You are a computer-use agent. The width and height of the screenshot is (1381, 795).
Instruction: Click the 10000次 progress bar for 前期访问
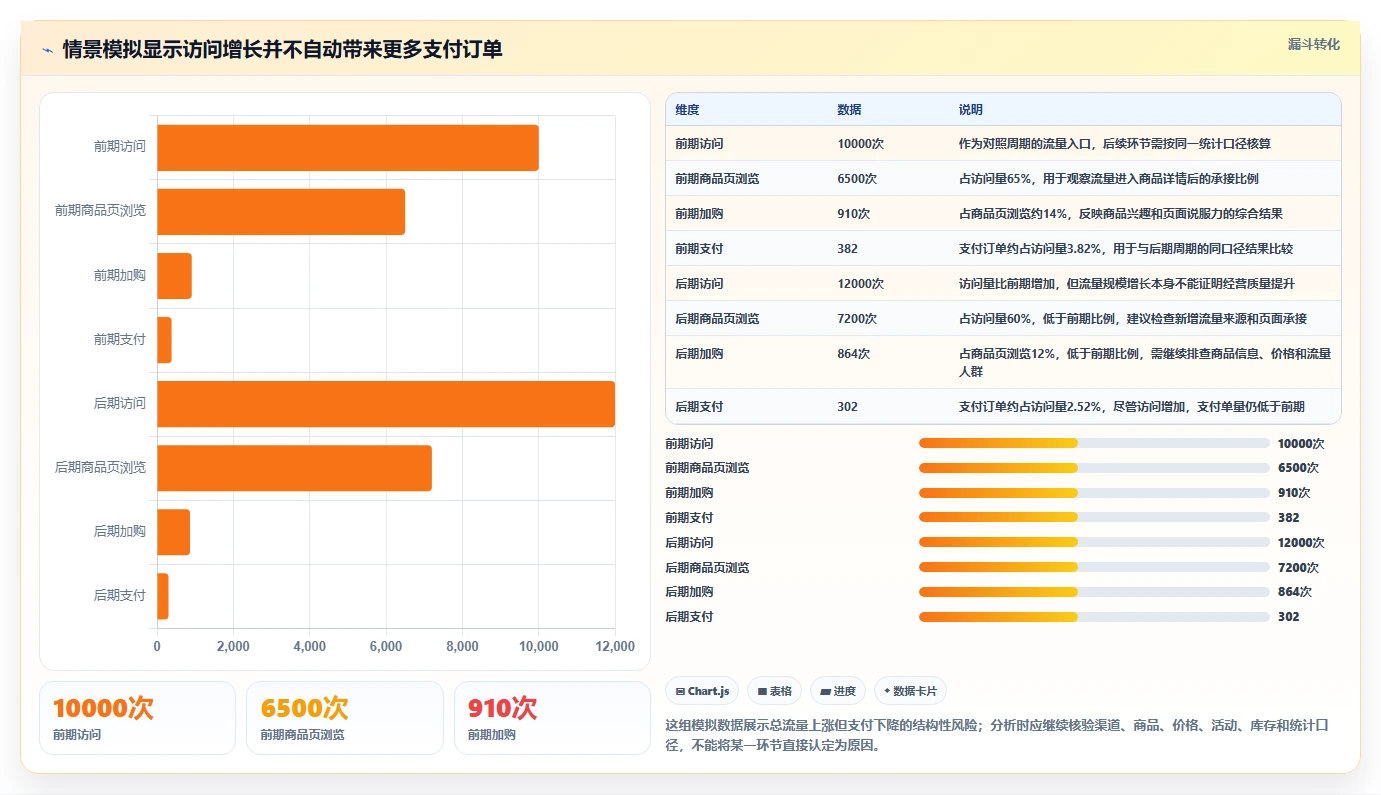click(x=1094, y=443)
